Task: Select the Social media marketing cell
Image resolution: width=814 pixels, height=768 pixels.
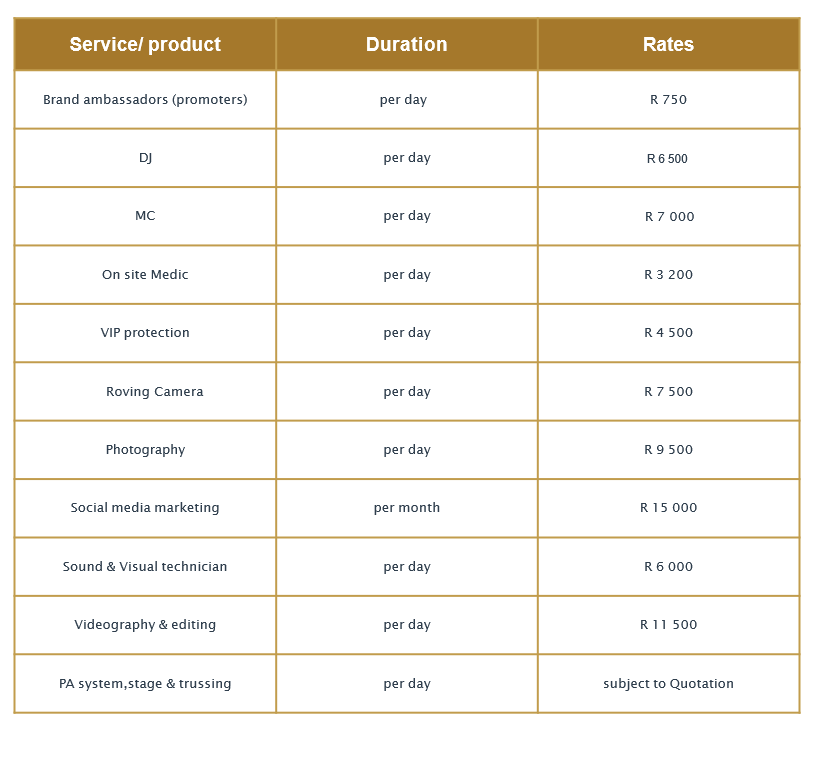Action: pyautogui.click(x=145, y=508)
